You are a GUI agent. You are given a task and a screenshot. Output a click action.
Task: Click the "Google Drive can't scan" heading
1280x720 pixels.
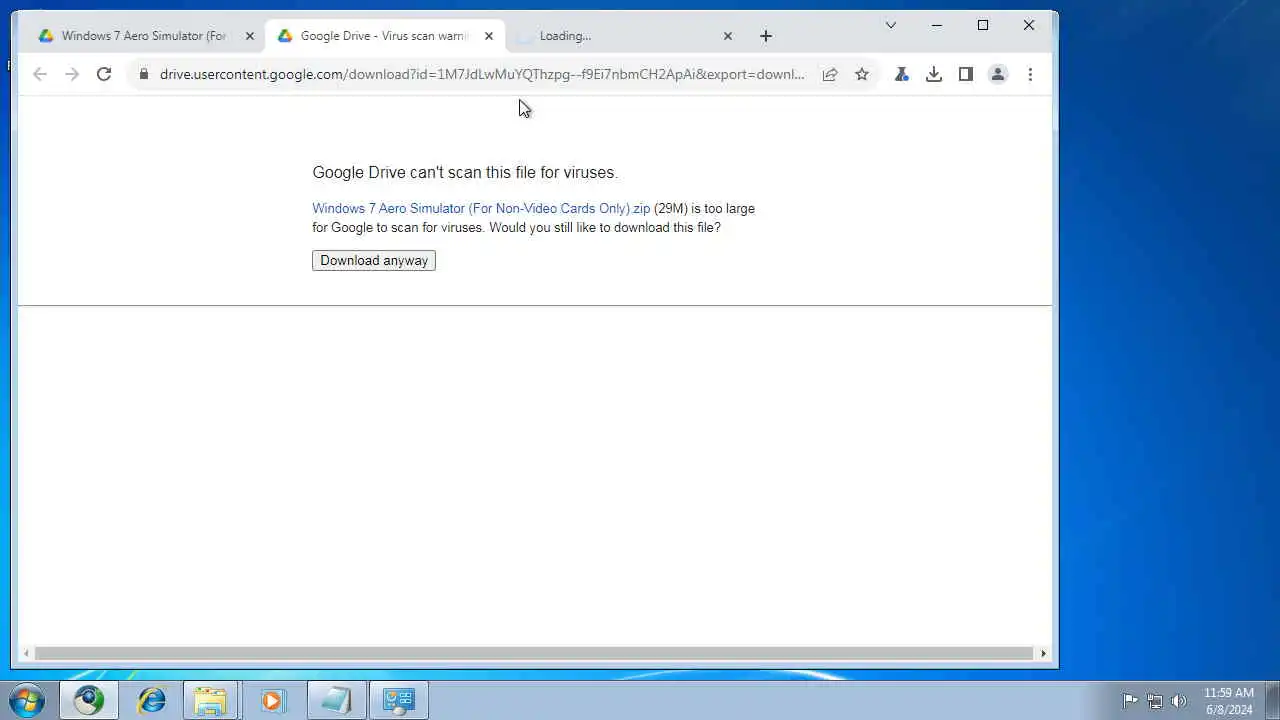(x=465, y=172)
